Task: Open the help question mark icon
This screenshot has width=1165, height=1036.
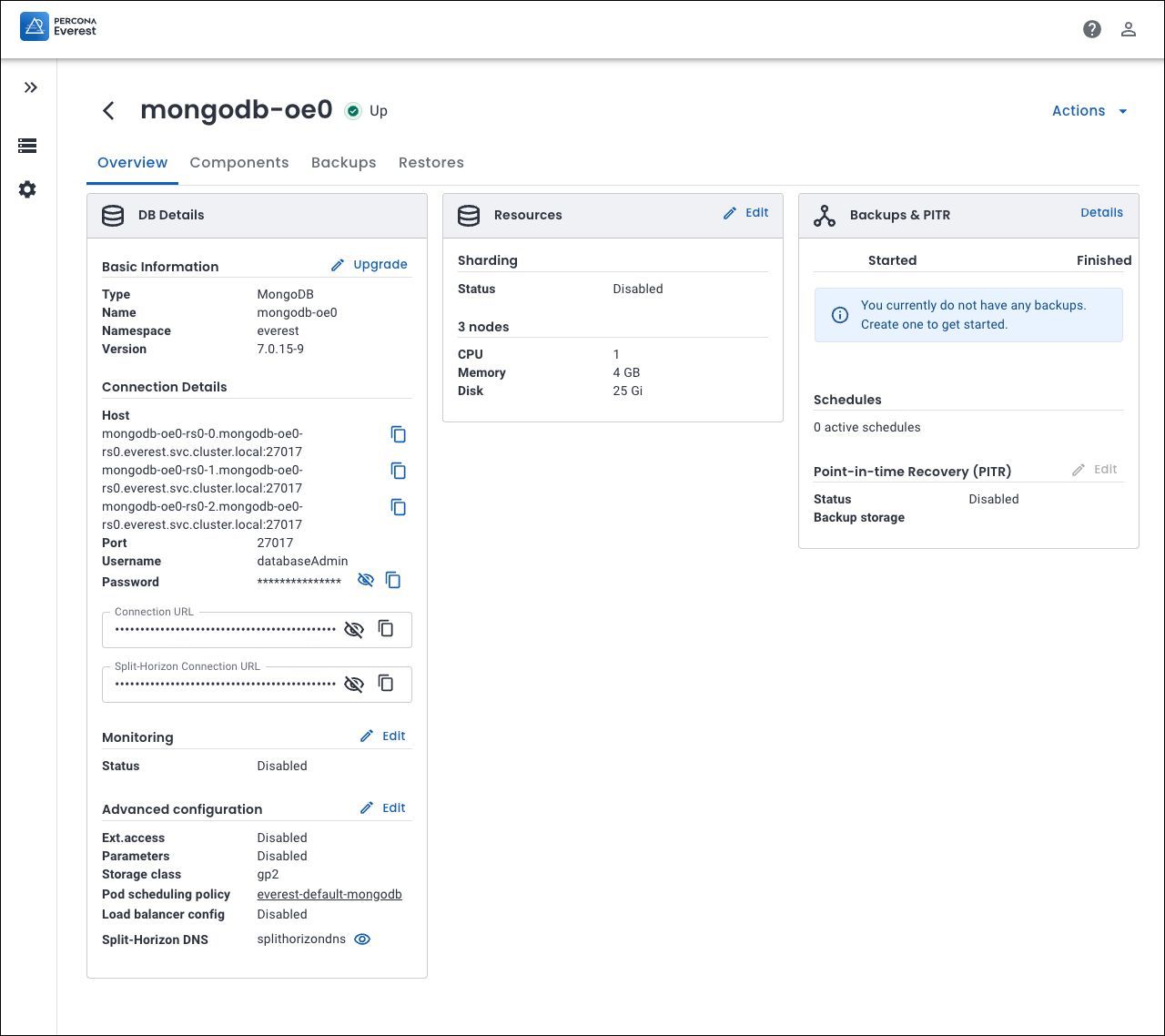Action: [1092, 29]
